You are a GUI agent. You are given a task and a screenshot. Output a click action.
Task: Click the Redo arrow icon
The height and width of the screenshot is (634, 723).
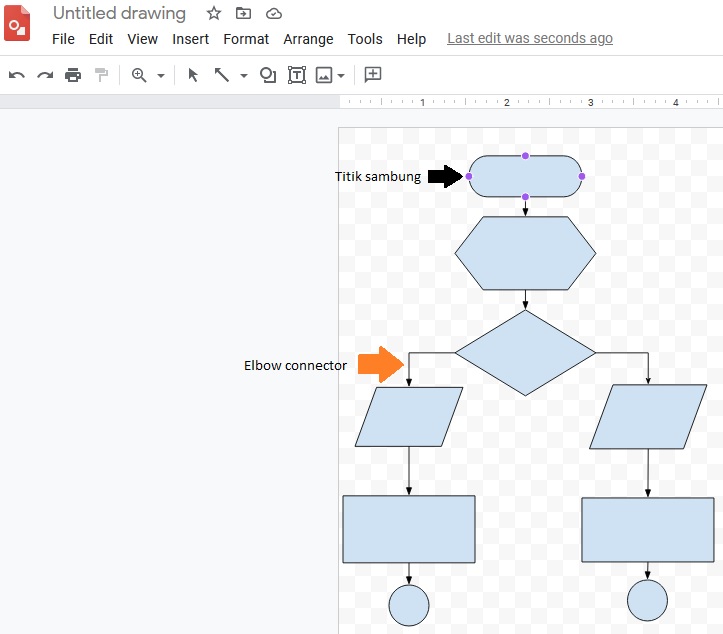coord(45,75)
